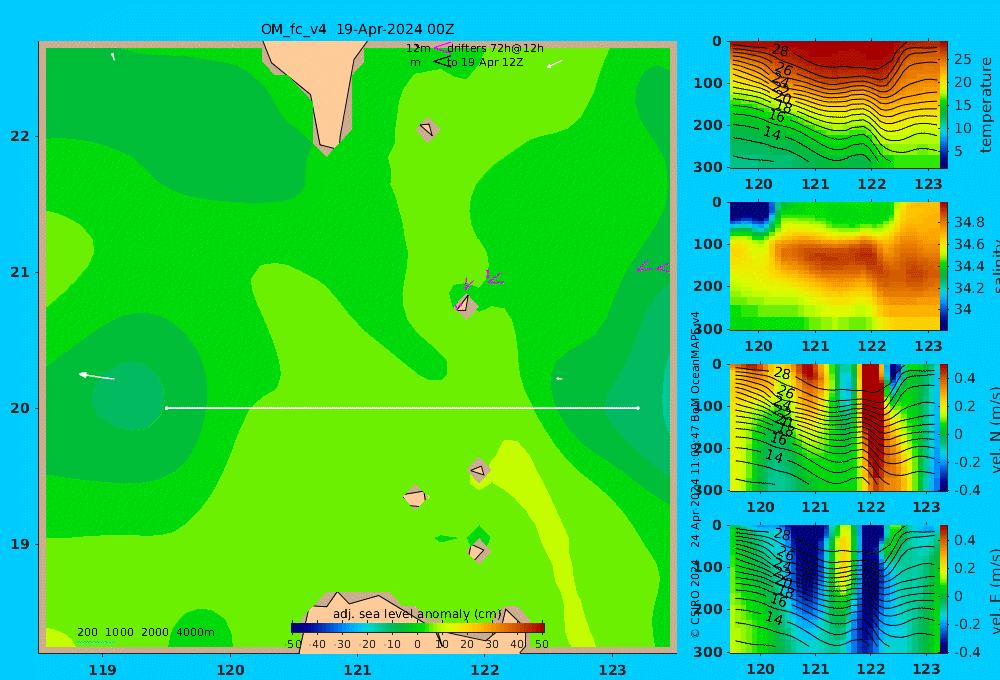
Task: Click the magenta drifter arrow in legend
Action: (x=442, y=48)
